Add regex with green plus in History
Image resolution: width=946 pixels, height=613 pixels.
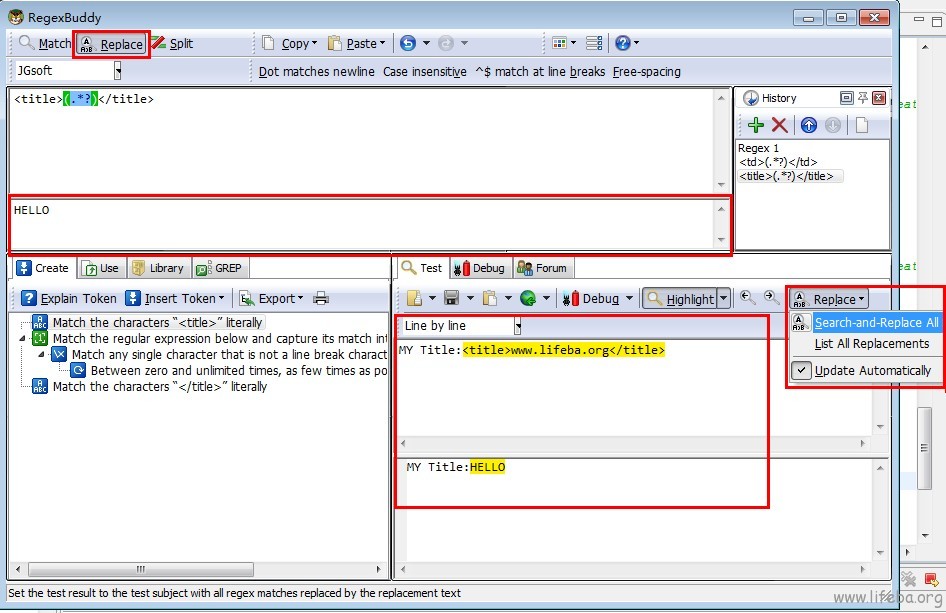(x=755, y=125)
